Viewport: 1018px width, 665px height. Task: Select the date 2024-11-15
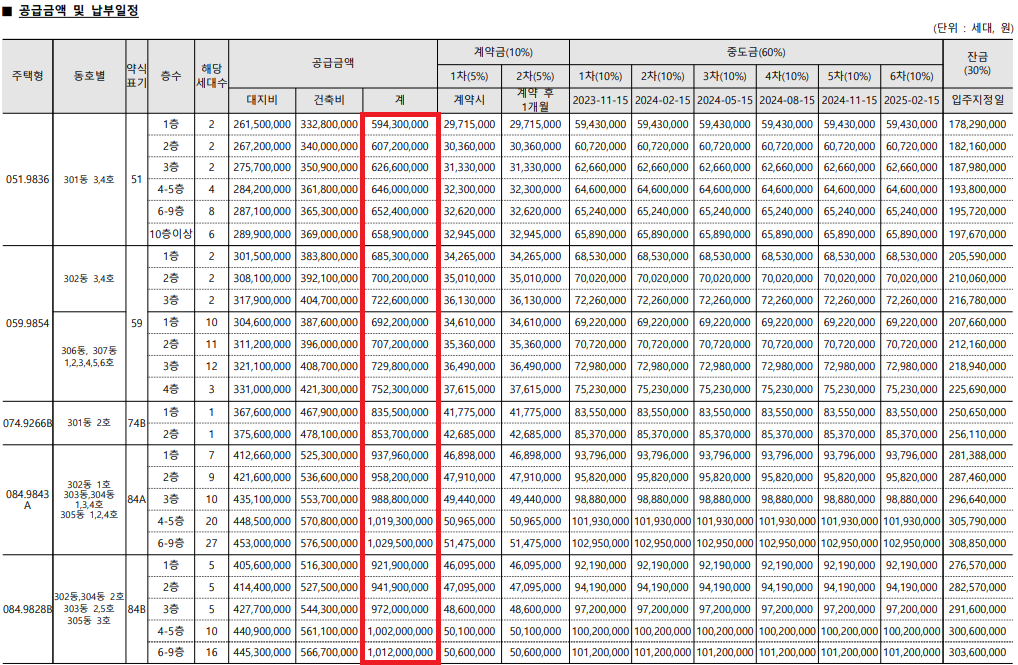[849, 100]
